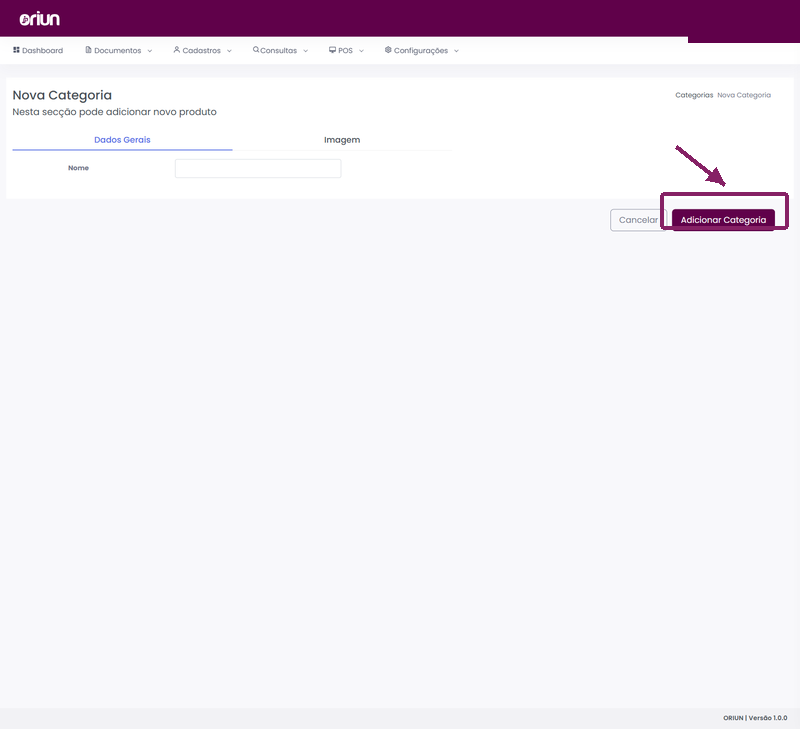Click the Cancelar button

tap(638, 220)
